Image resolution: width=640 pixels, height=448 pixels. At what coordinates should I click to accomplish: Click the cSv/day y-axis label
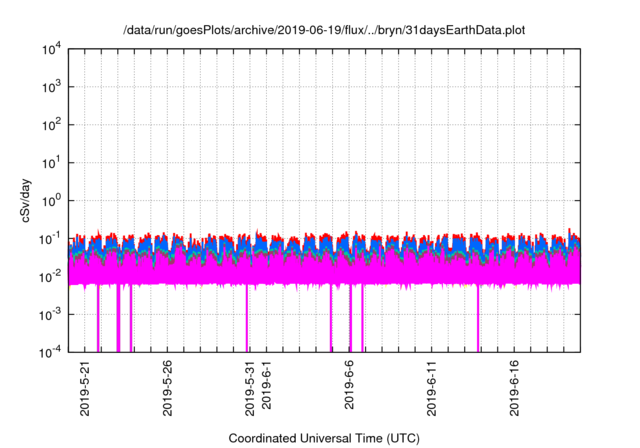coord(25,200)
